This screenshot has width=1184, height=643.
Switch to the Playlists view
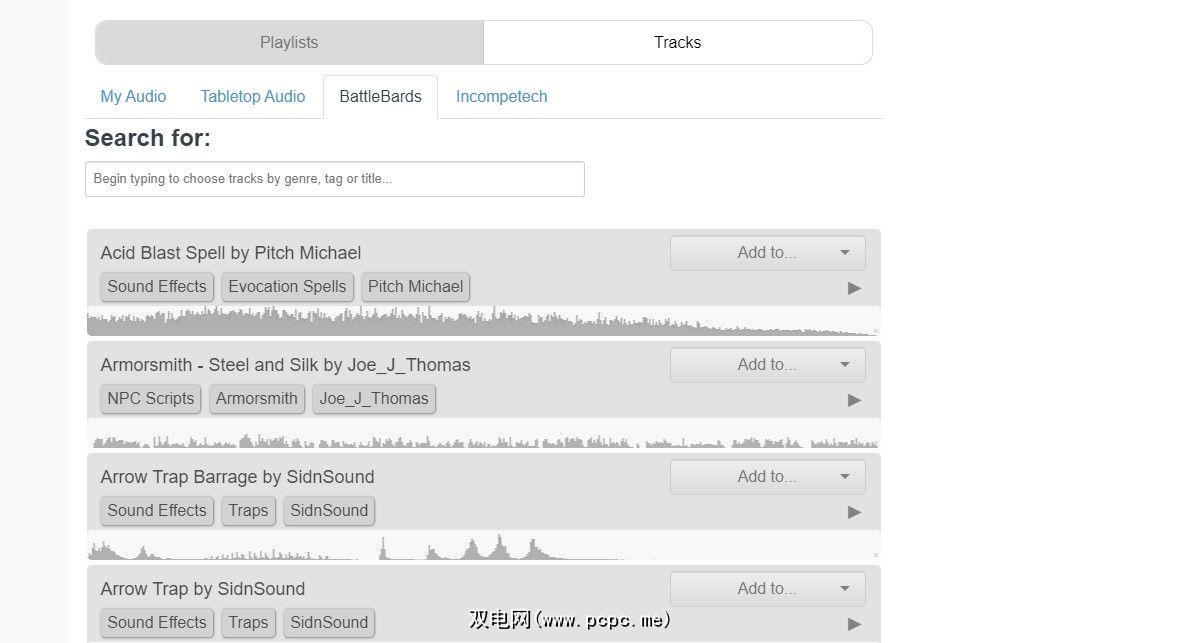[x=289, y=42]
